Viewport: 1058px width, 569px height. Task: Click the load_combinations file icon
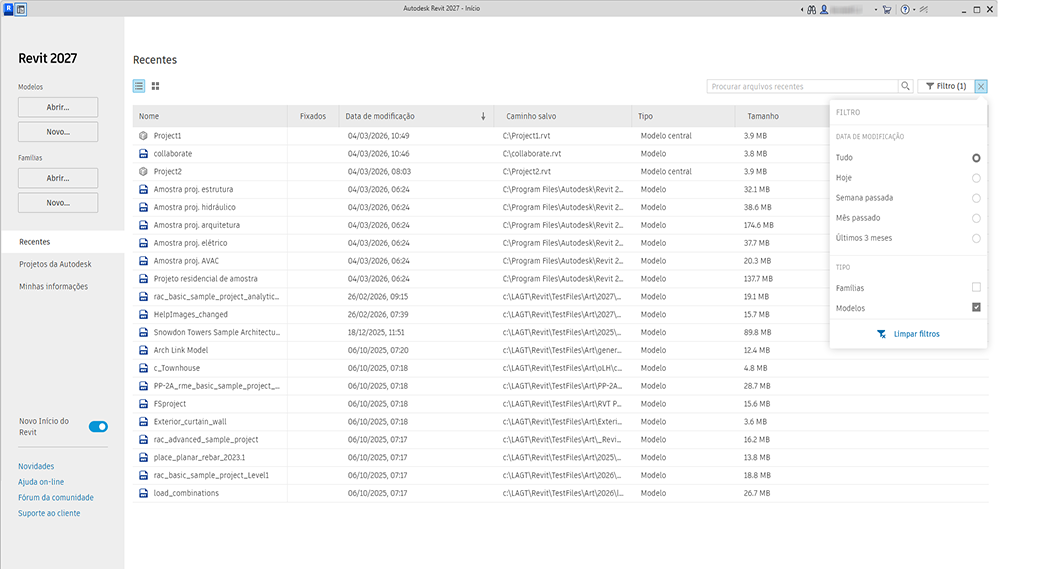(x=143, y=493)
